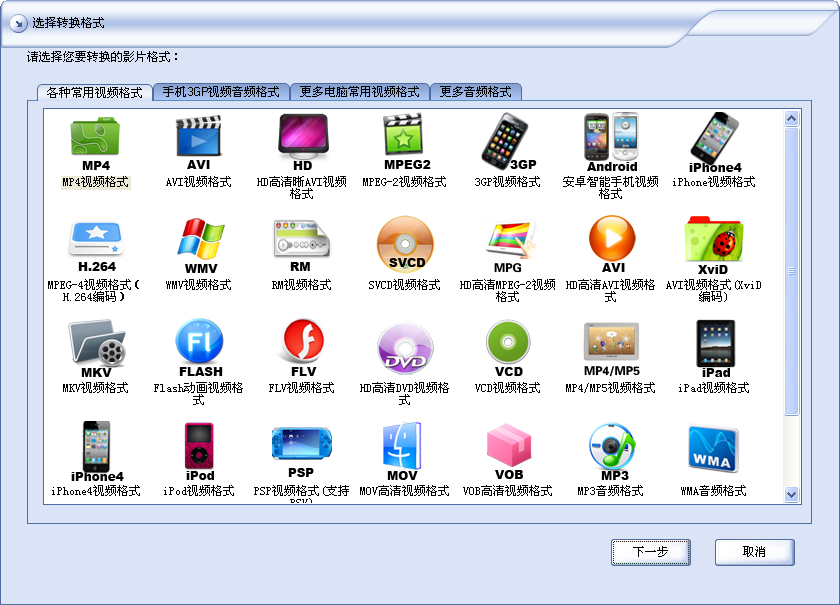Choose the WMA audio format icon
Viewport: 840px width, 605px height.
pyautogui.click(x=713, y=445)
